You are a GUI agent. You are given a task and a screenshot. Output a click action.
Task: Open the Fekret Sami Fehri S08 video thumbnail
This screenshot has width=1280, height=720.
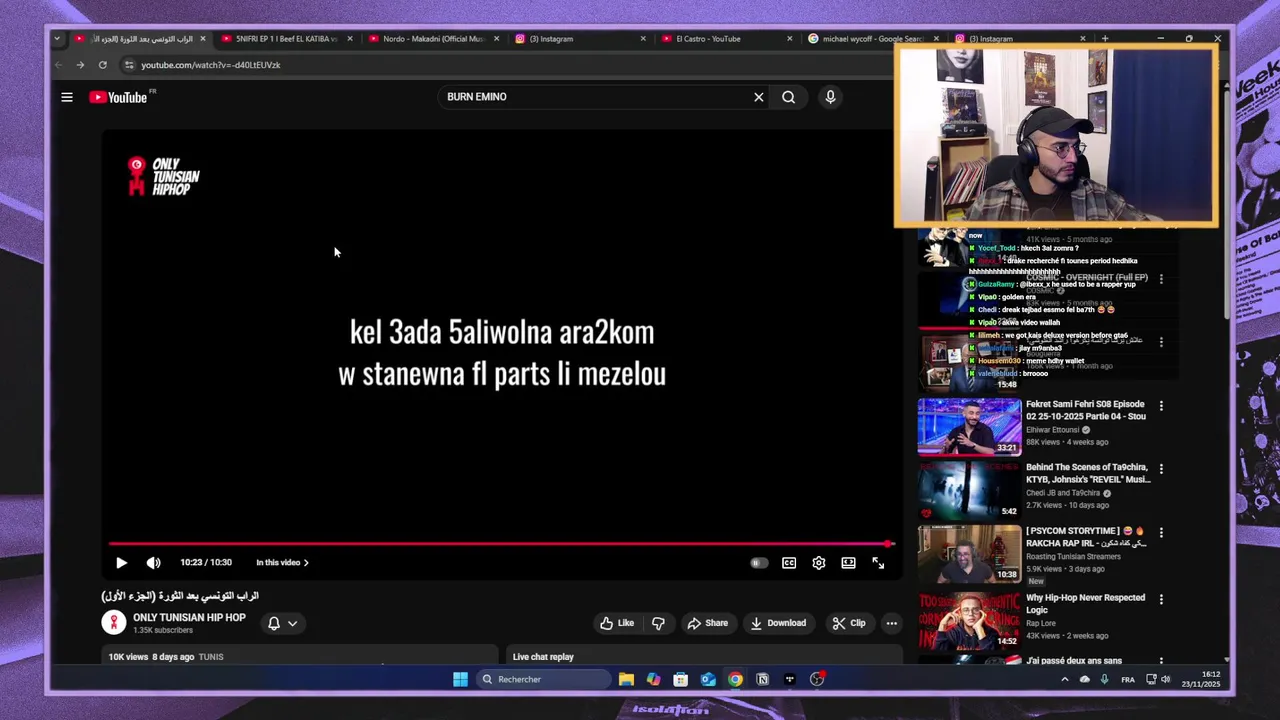click(x=970, y=427)
